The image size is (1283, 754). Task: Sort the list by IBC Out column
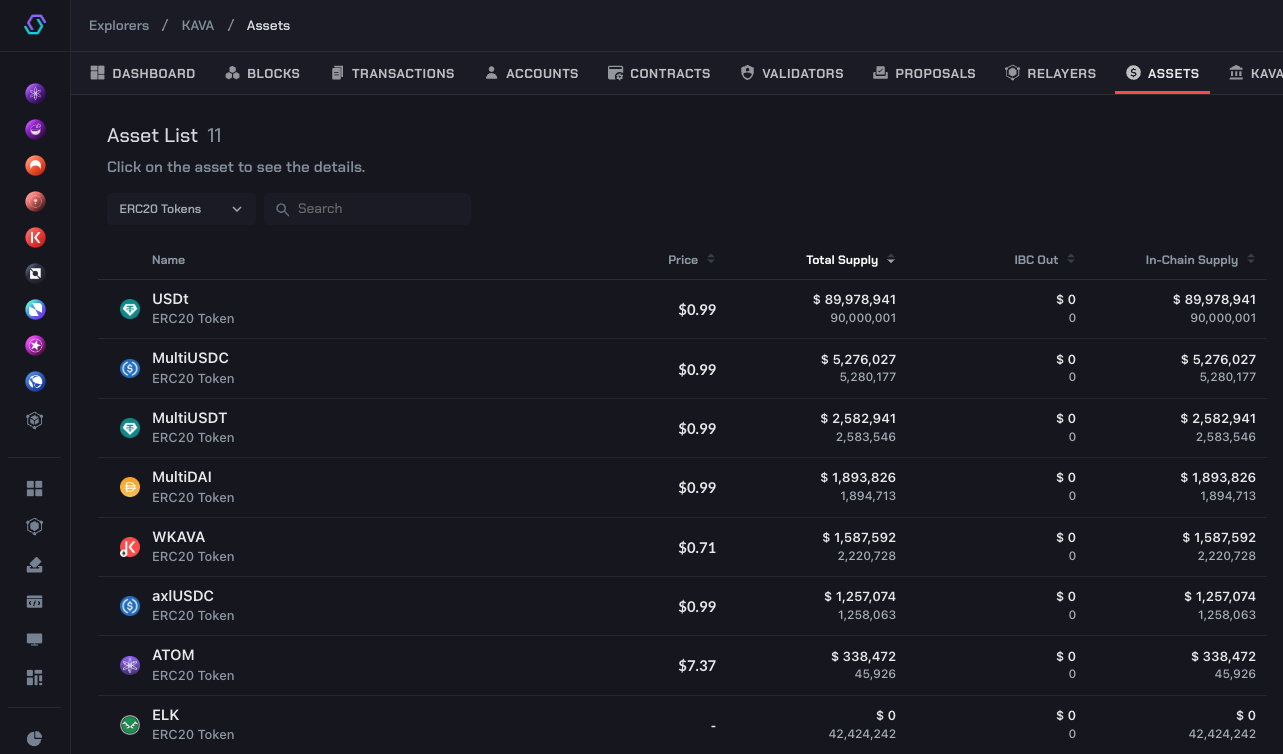point(1044,260)
